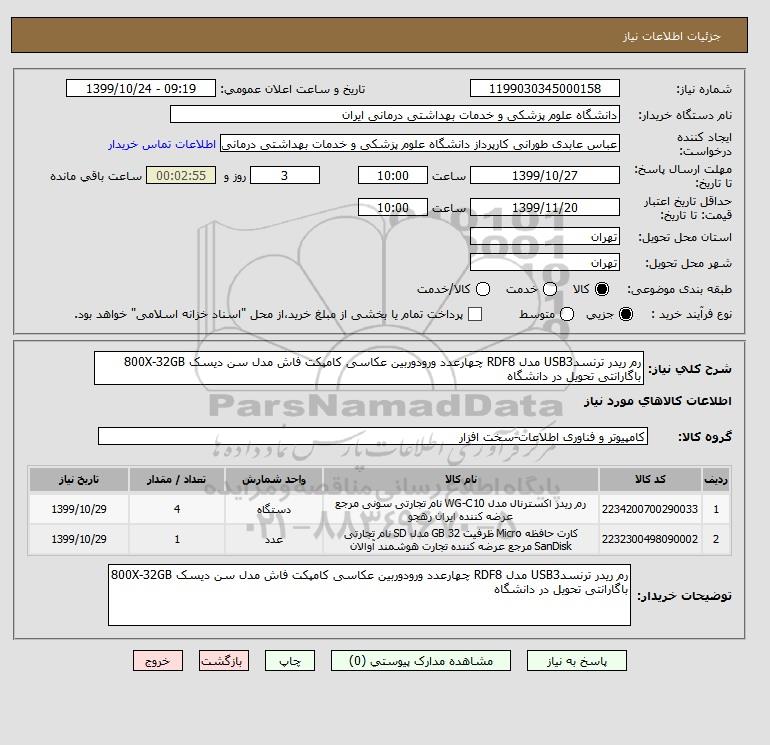Screen dimensions: 770x745
Task: Select the کالا/خدمت radio button
Action: pyautogui.click(x=483, y=289)
